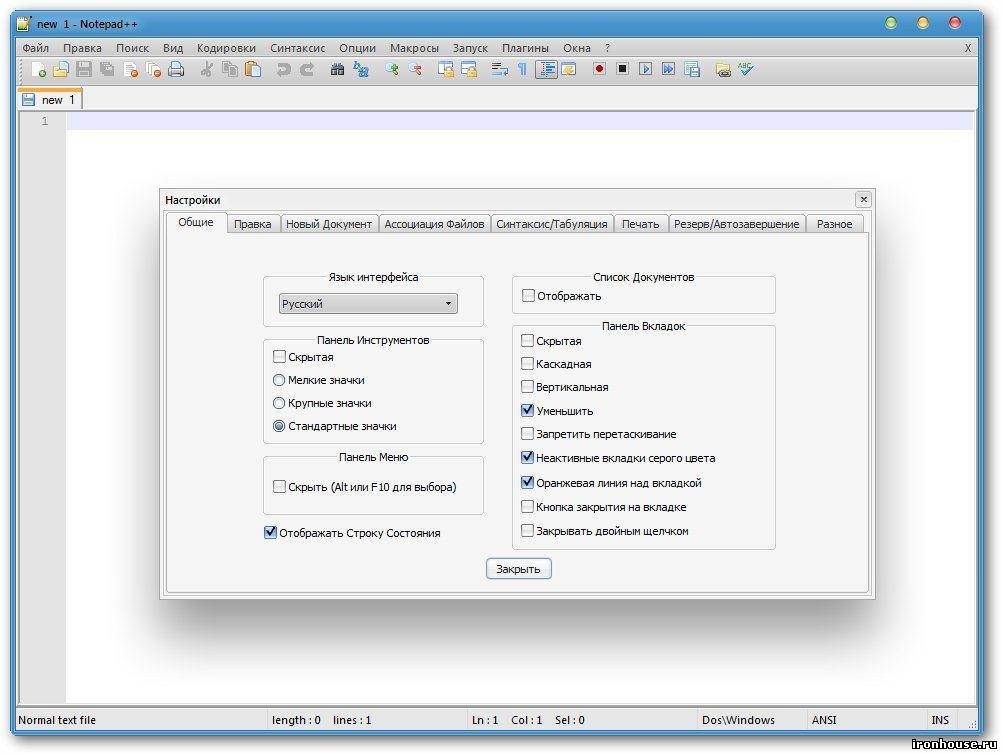Click inside line 1 of editor
Screen dimensions: 1002x754
point(500,121)
